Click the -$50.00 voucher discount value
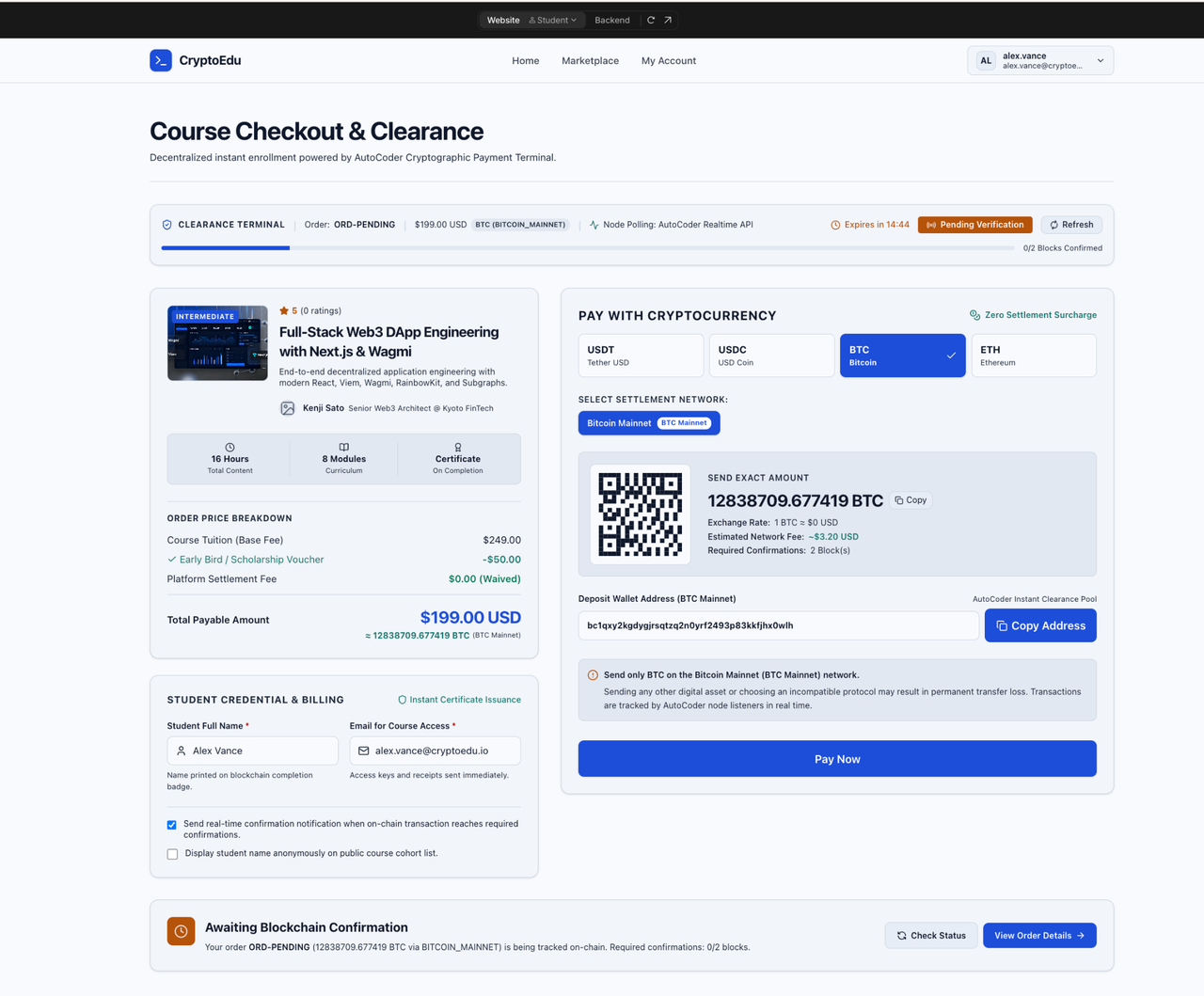The width and height of the screenshot is (1204, 996). click(x=501, y=560)
